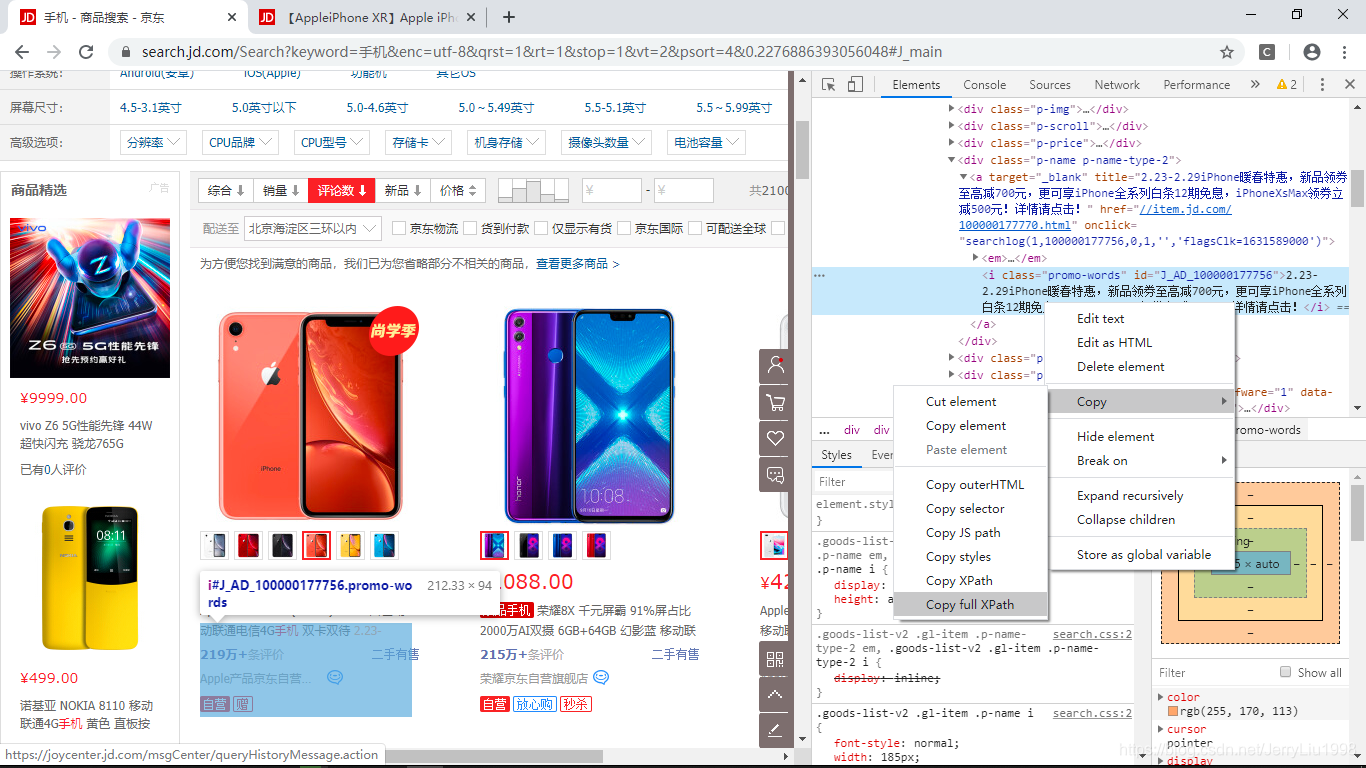Open the item.jd.com href link in Elements
Image resolution: width=1366 pixels, height=768 pixels.
point(1095,217)
